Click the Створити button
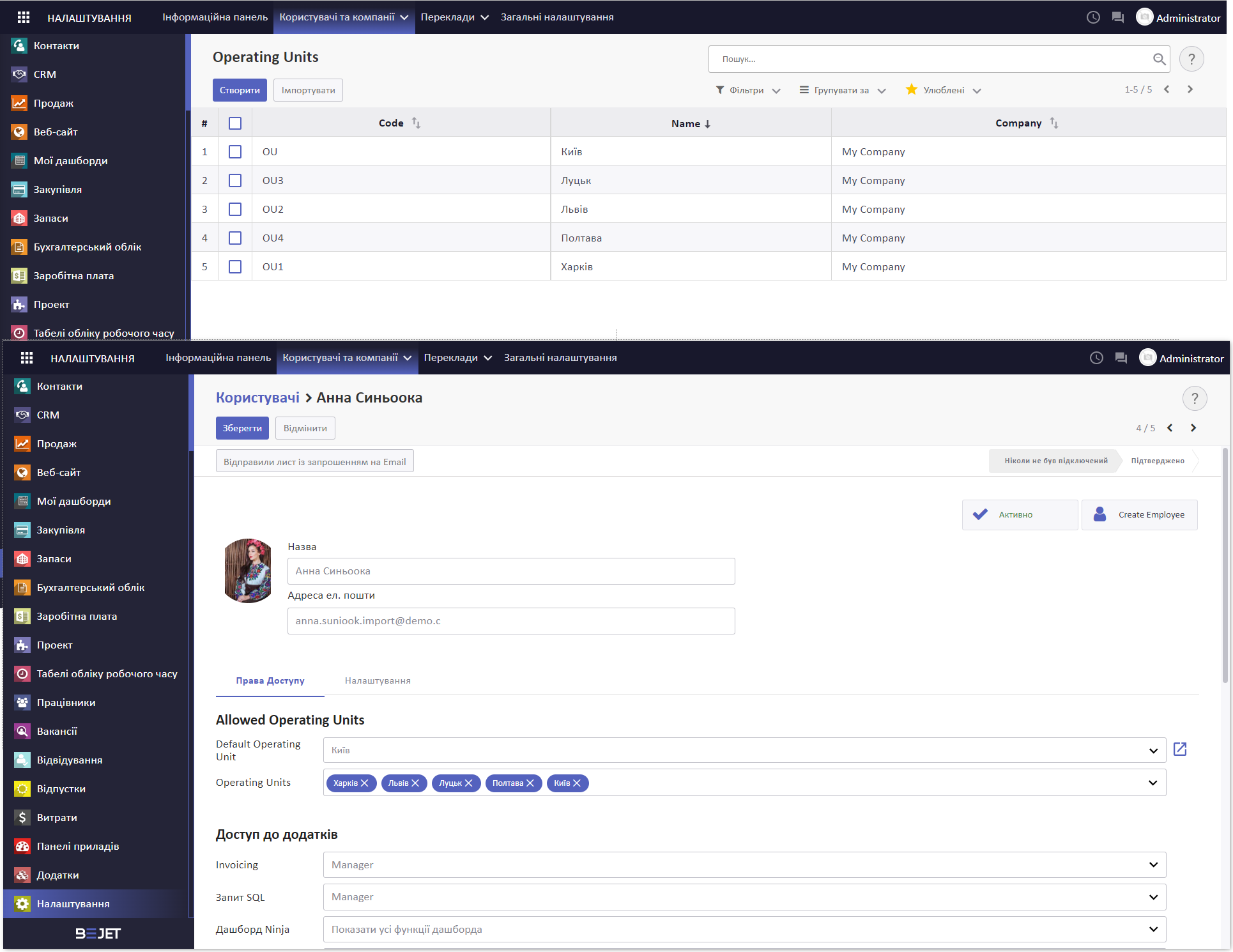This screenshot has height=952, width=1233. coord(240,90)
